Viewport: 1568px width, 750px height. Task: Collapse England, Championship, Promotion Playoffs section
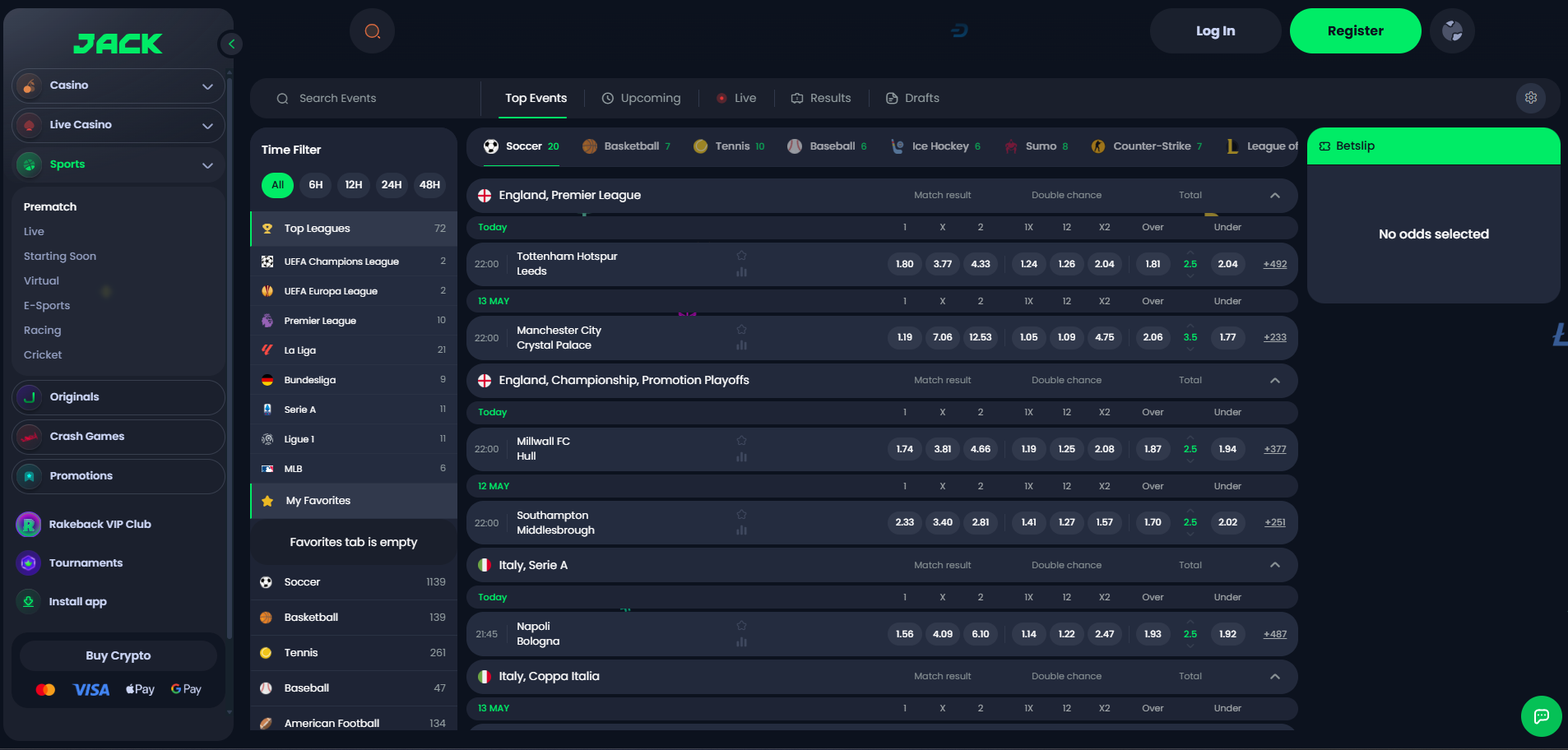[1275, 381]
